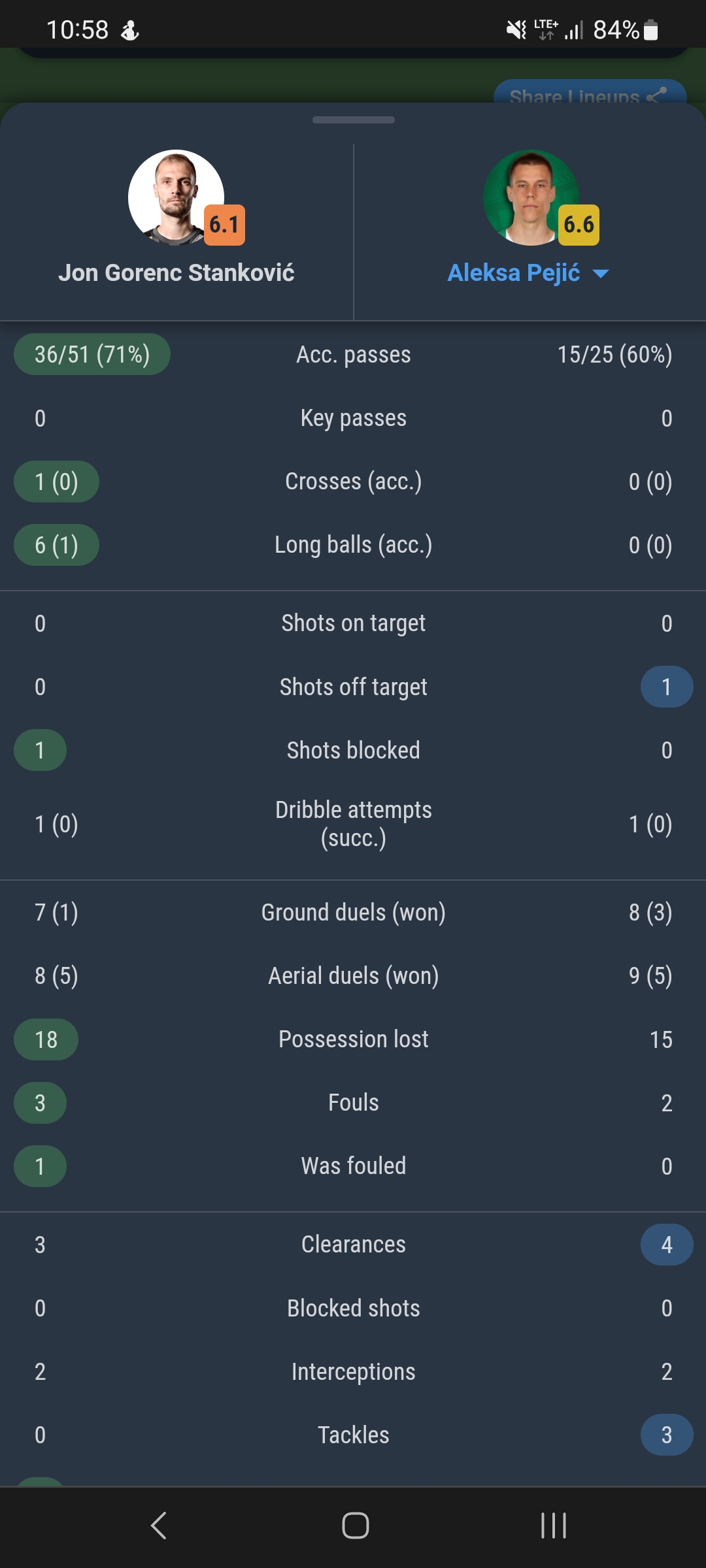Tap the Jon Gorenc Stanković name
The image size is (706, 1568).
176,273
